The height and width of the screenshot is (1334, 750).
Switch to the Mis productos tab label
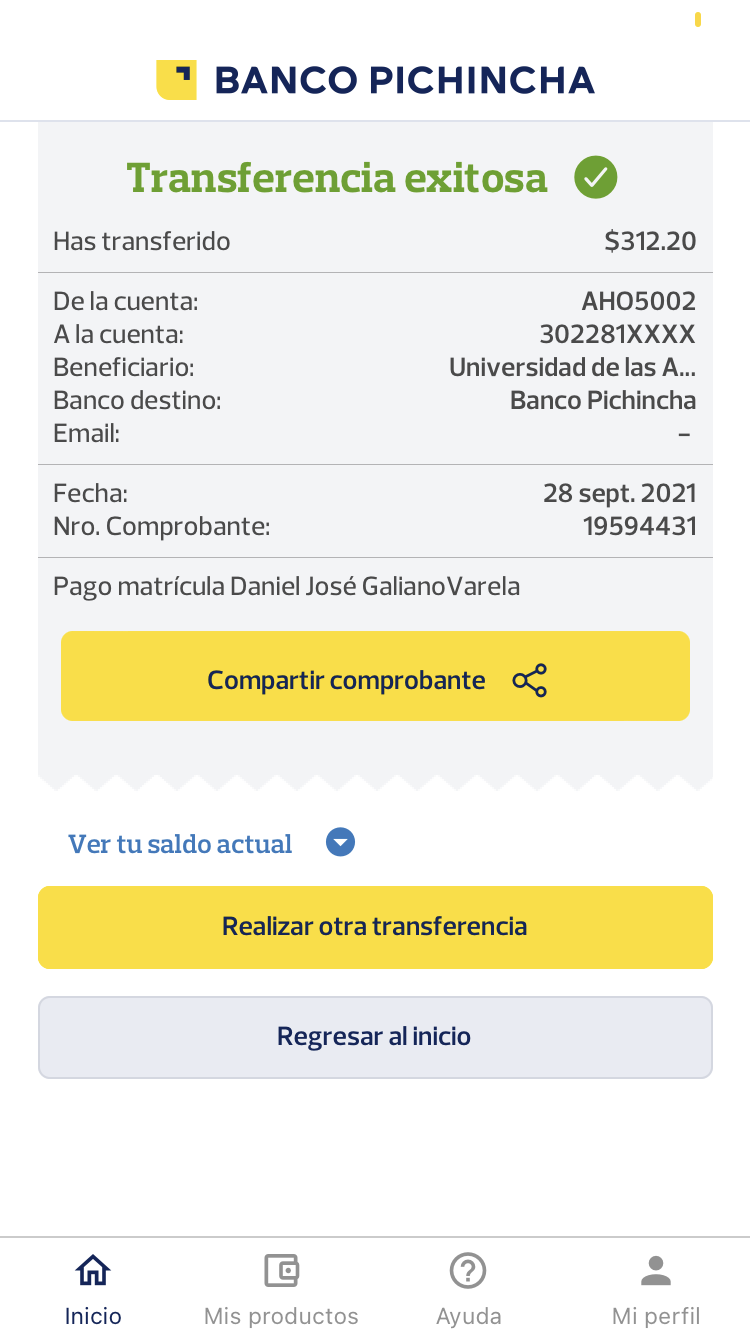pyautogui.click(x=281, y=1316)
